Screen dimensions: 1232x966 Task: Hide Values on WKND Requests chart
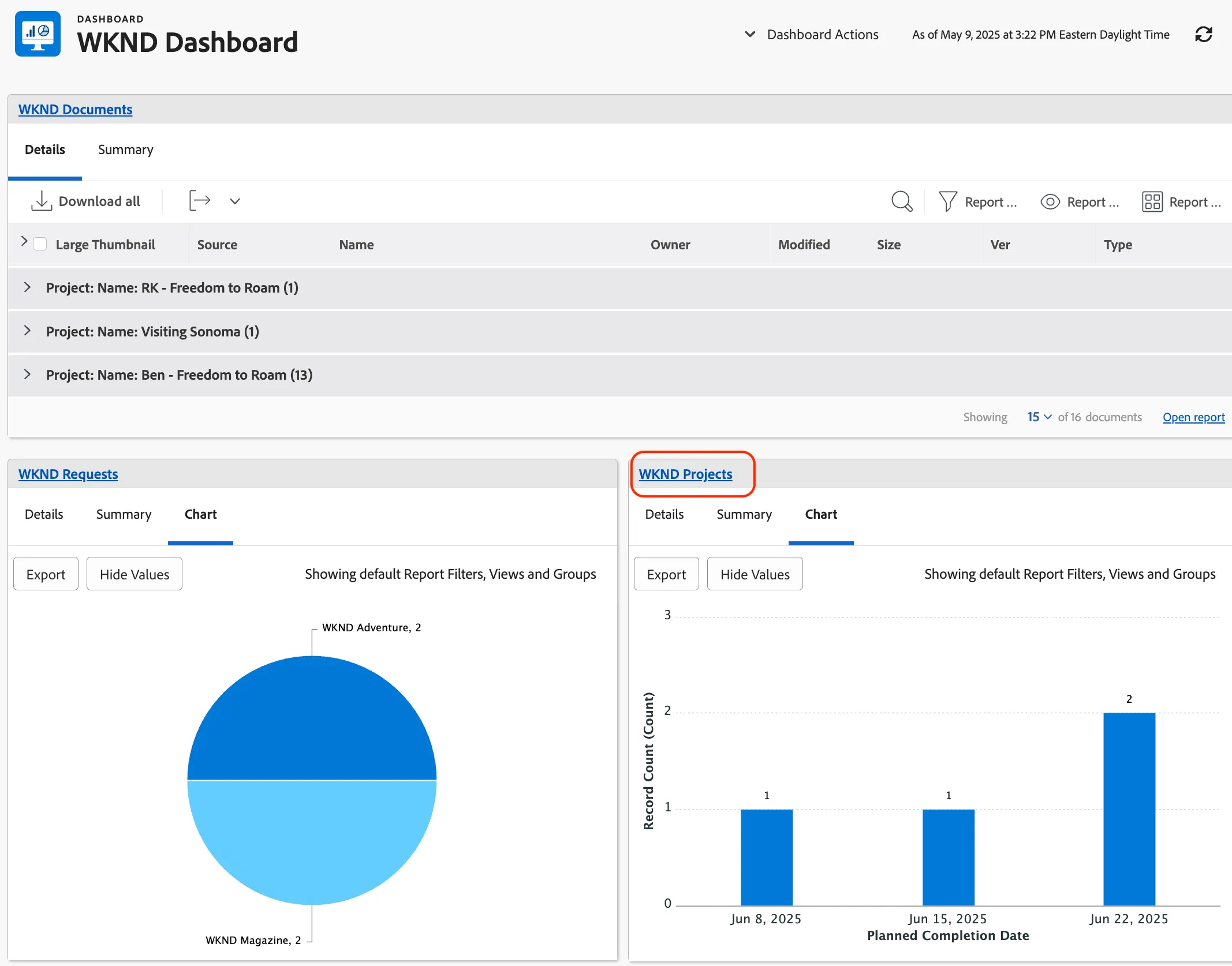135,574
